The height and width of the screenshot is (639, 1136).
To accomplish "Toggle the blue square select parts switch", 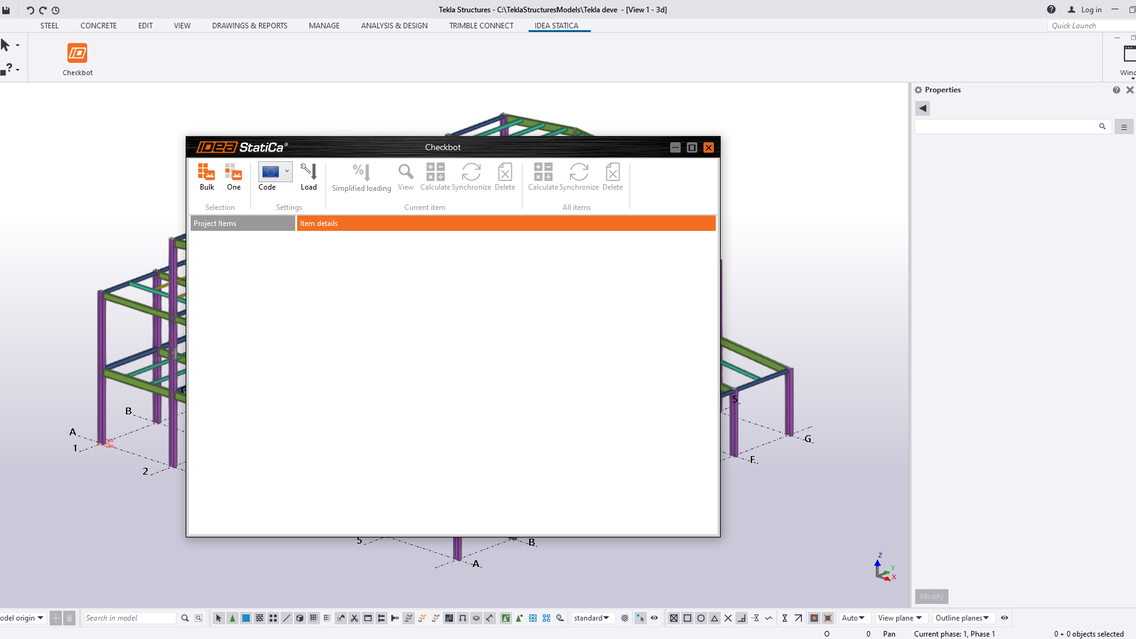I will coord(246,618).
